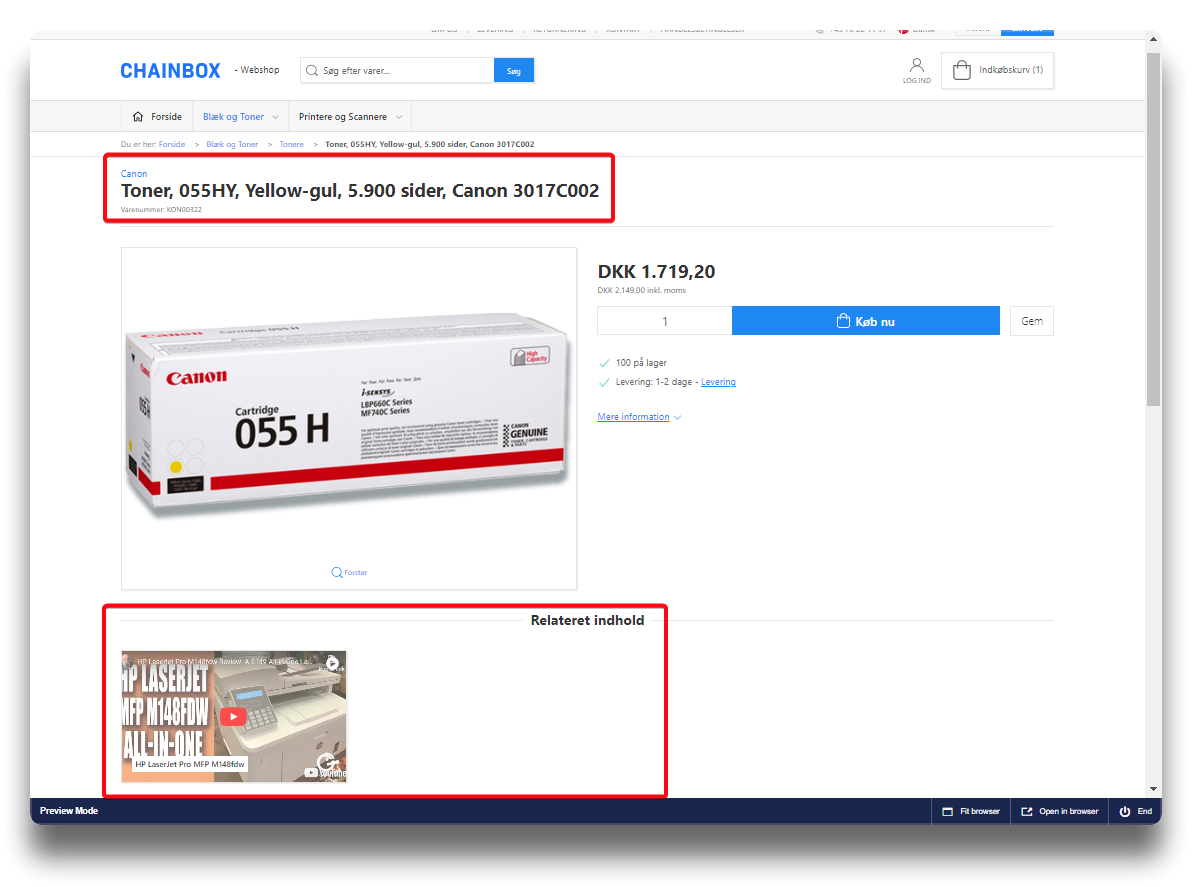Open the Printere og Scannere menu

(343, 116)
